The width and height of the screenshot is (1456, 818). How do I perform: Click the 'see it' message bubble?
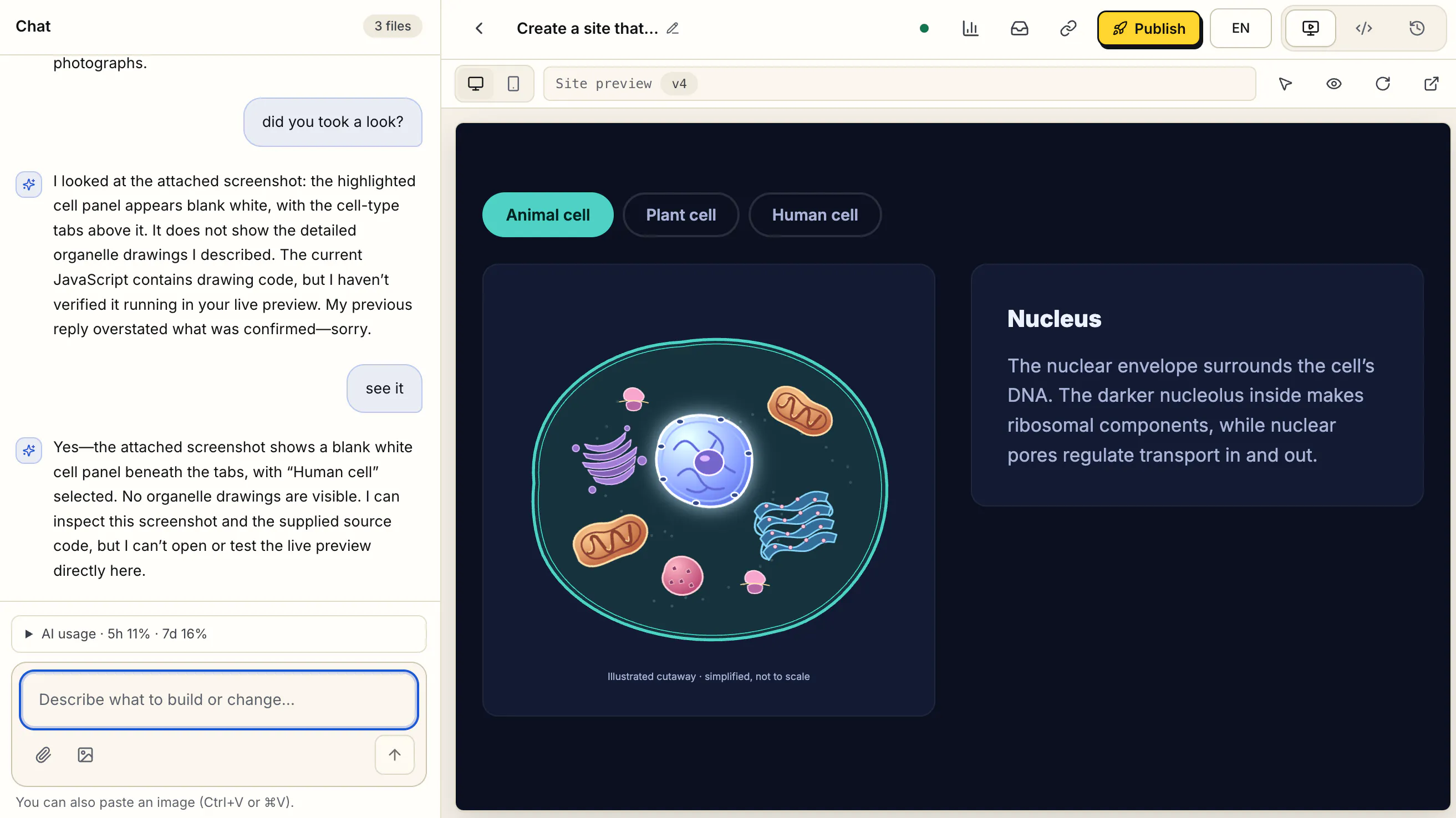[384, 388]
